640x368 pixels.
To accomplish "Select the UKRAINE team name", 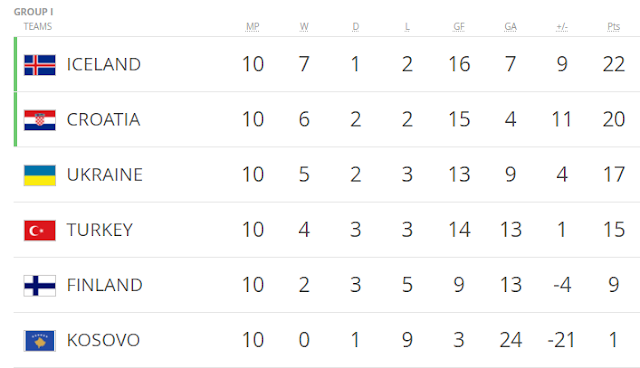I will [104, 175].
